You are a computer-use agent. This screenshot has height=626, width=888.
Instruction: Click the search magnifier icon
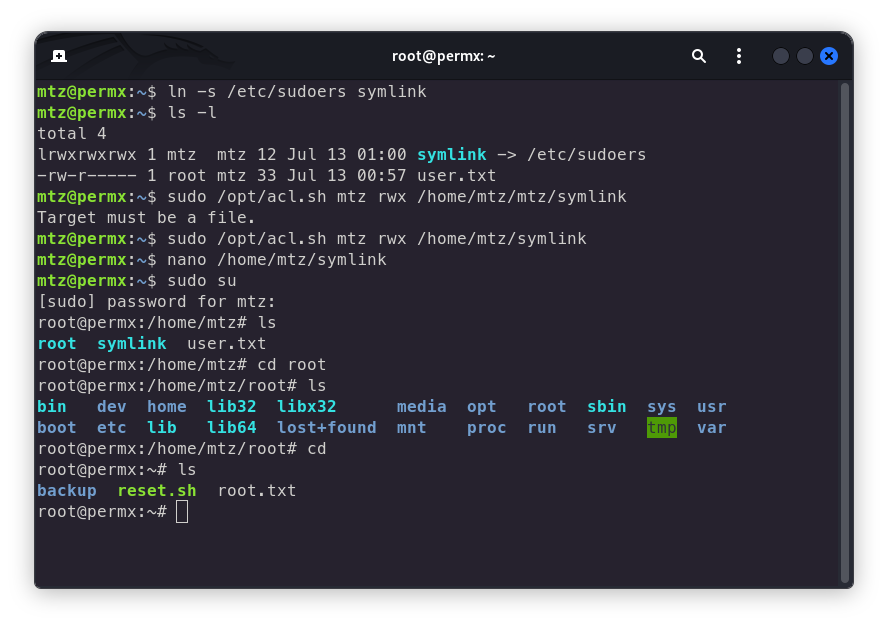click(x=699, y=56)
